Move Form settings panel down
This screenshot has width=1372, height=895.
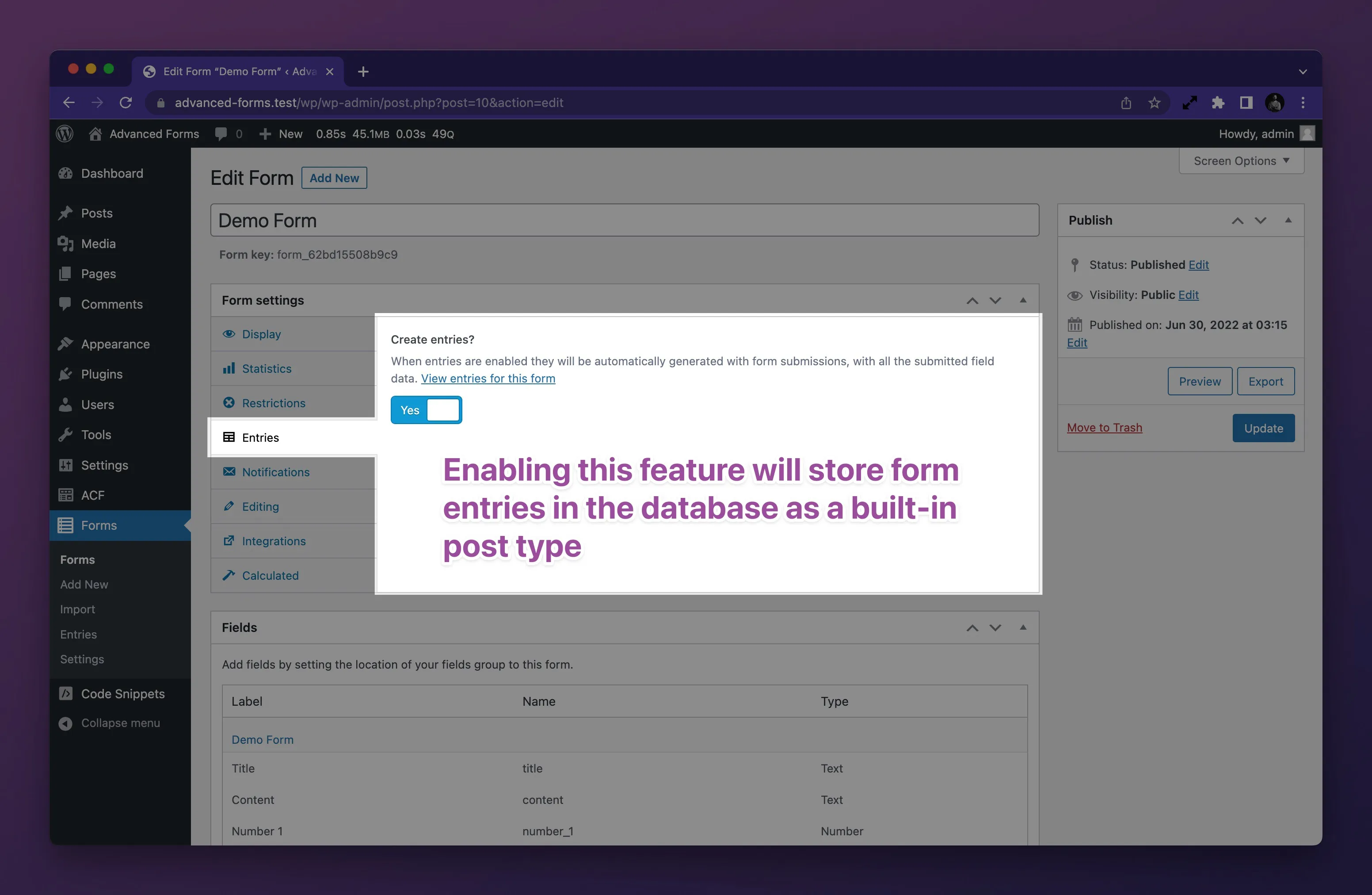pos(995,300)
